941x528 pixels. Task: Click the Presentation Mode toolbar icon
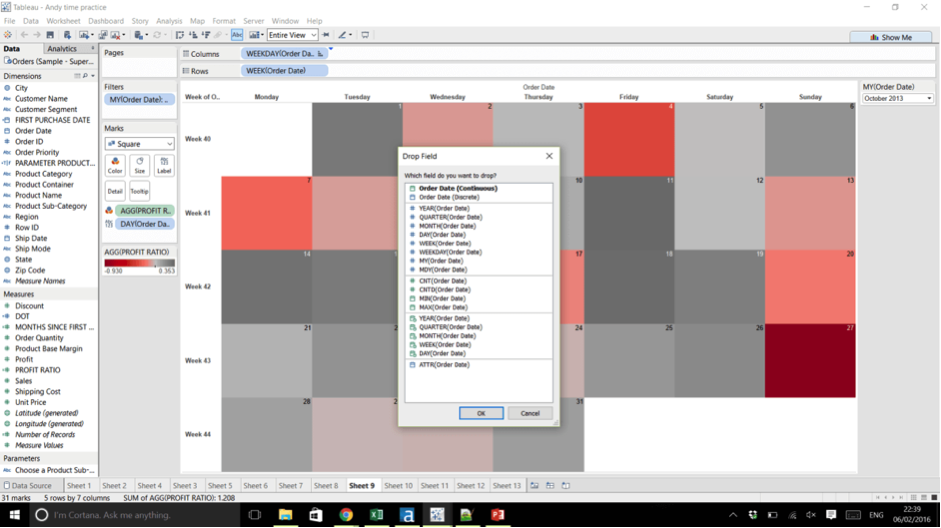(x=365, y=35)
